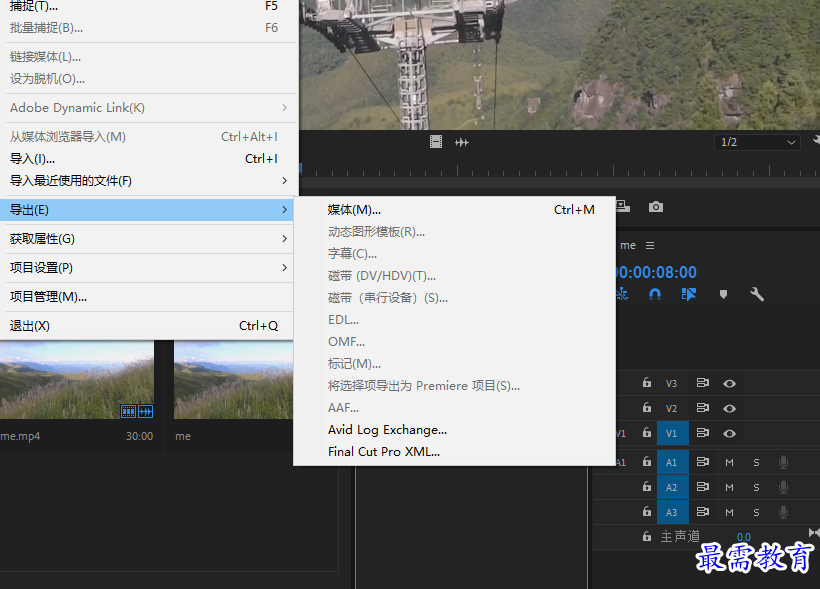The image size is (820, 589).
Task: Toggle lock on track A3
Action: 647,512
